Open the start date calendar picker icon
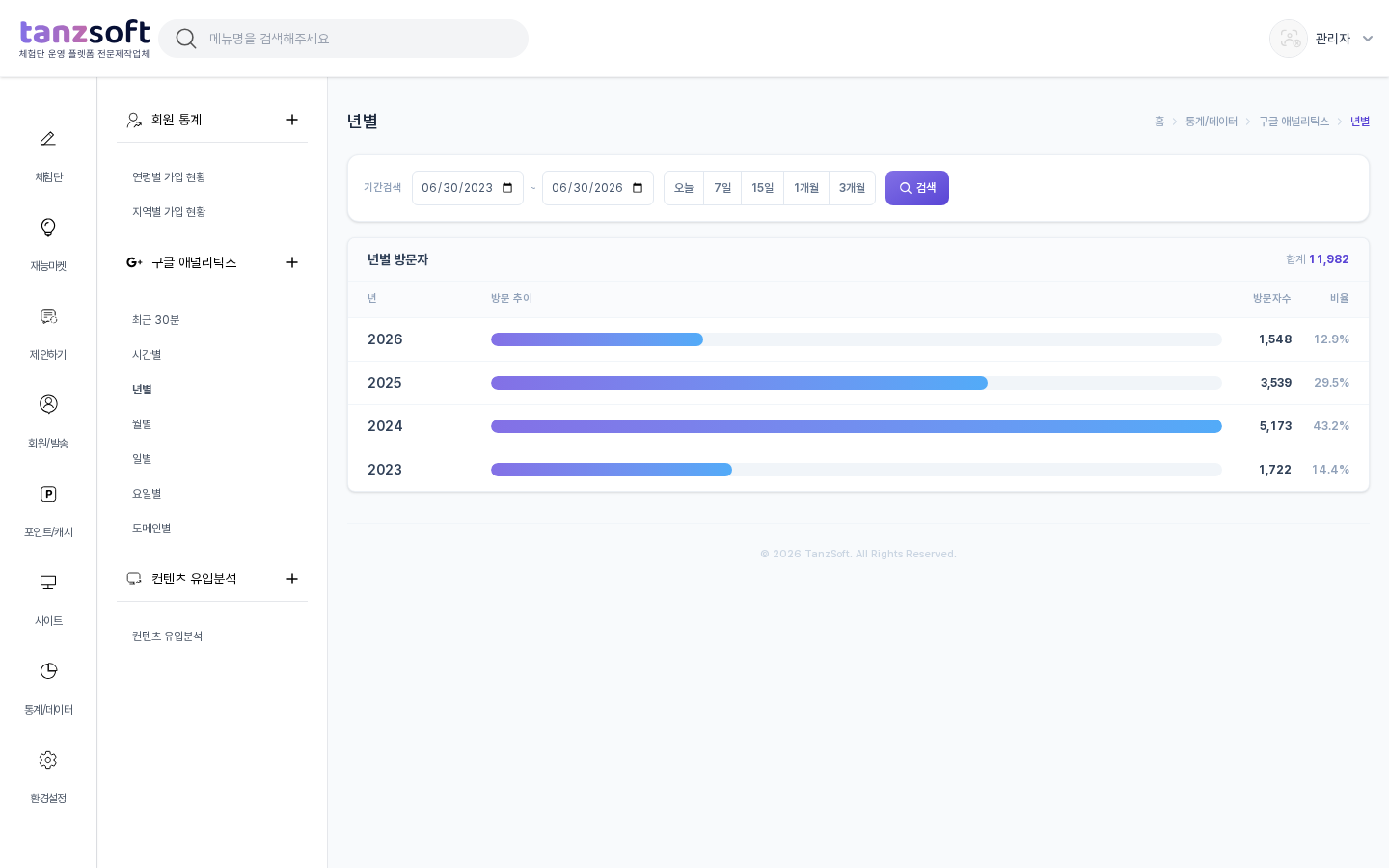The width and height of the screenshot is (1389, 868). click(x=507, y=188)
